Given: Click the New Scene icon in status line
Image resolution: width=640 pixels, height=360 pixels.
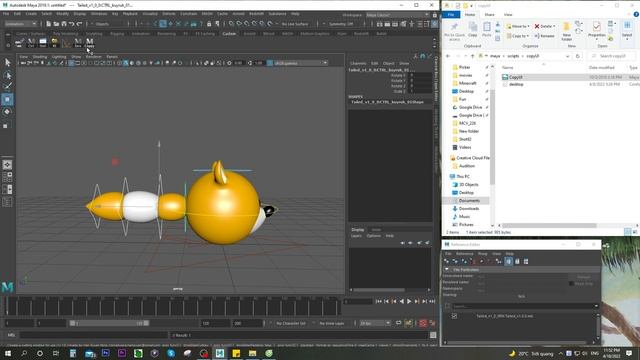Looking at the screenshot, I should point(48,24).
